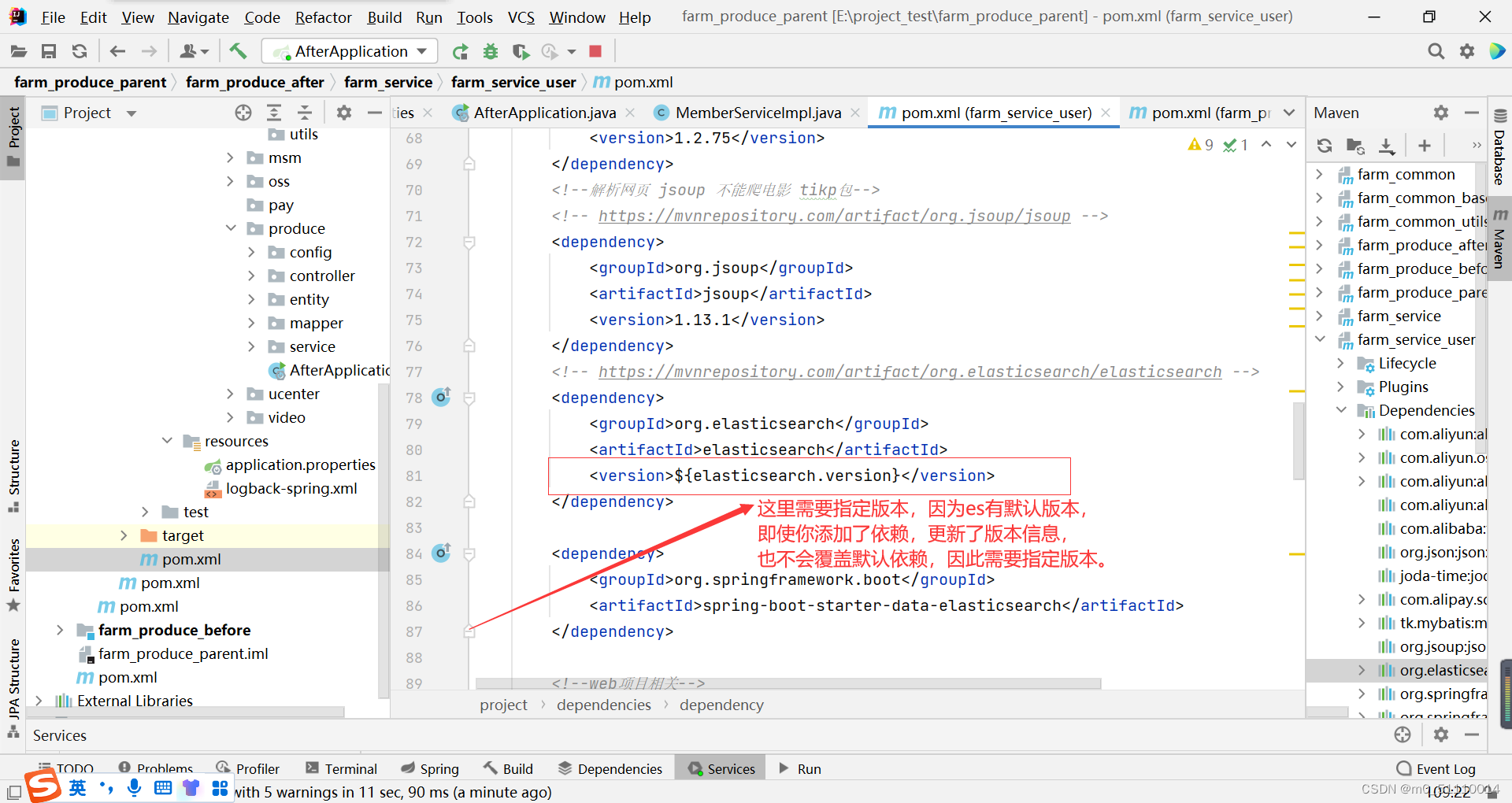Open the VCS menu
This screenshot has height=803, width=1512.
[x=521, y=17]
